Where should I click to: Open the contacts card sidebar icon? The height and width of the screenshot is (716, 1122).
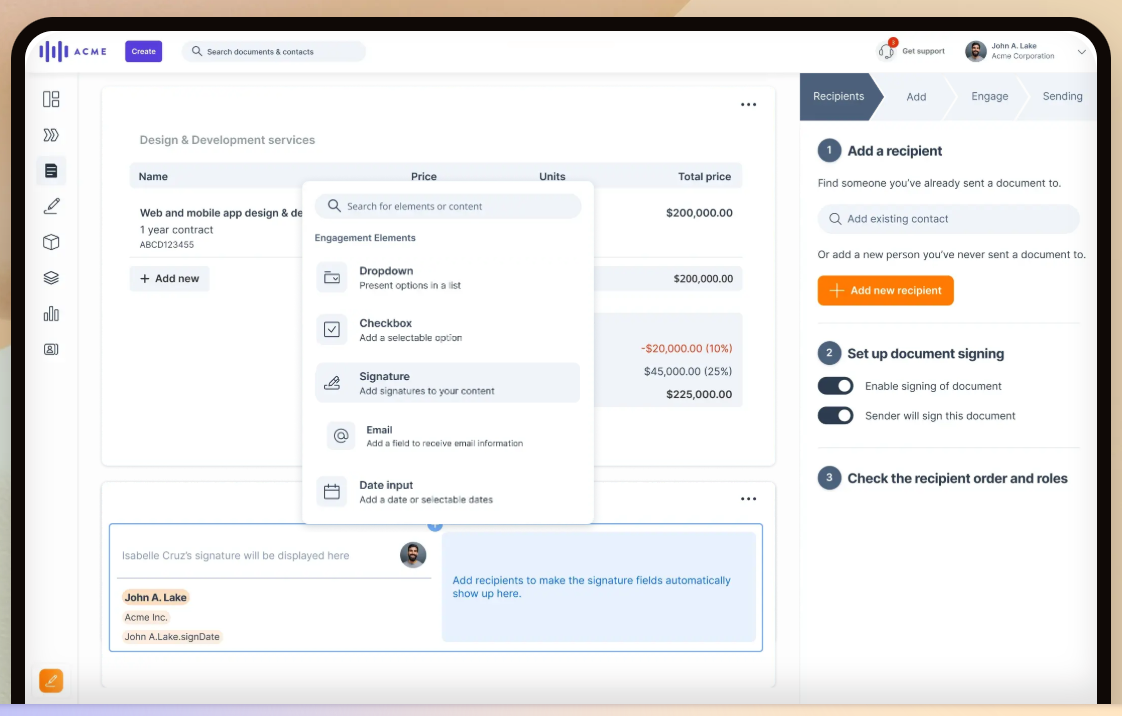tap(51, 349)
